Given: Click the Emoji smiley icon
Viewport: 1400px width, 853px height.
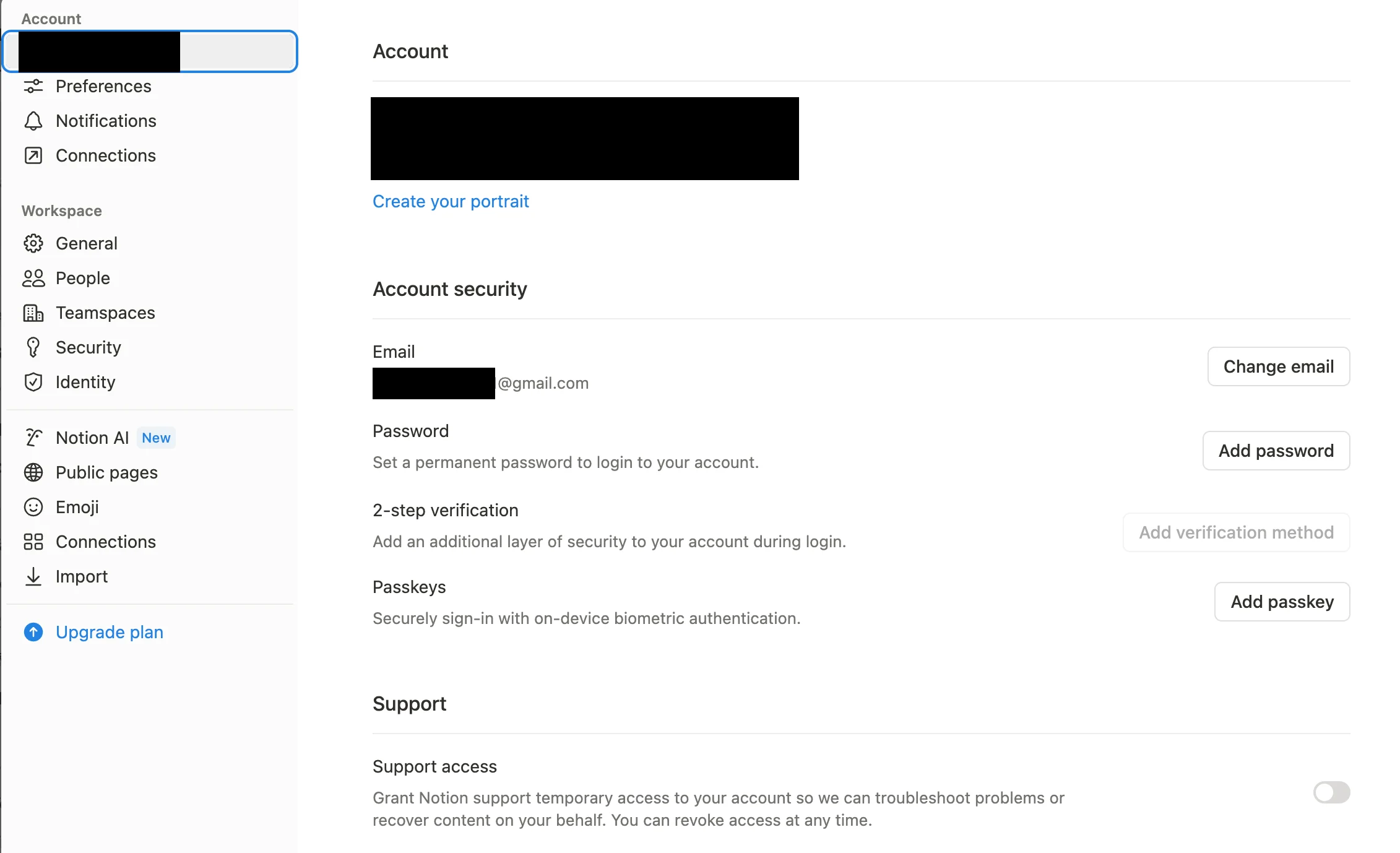Looking at the screenshot, I should [x=33, y=507].
